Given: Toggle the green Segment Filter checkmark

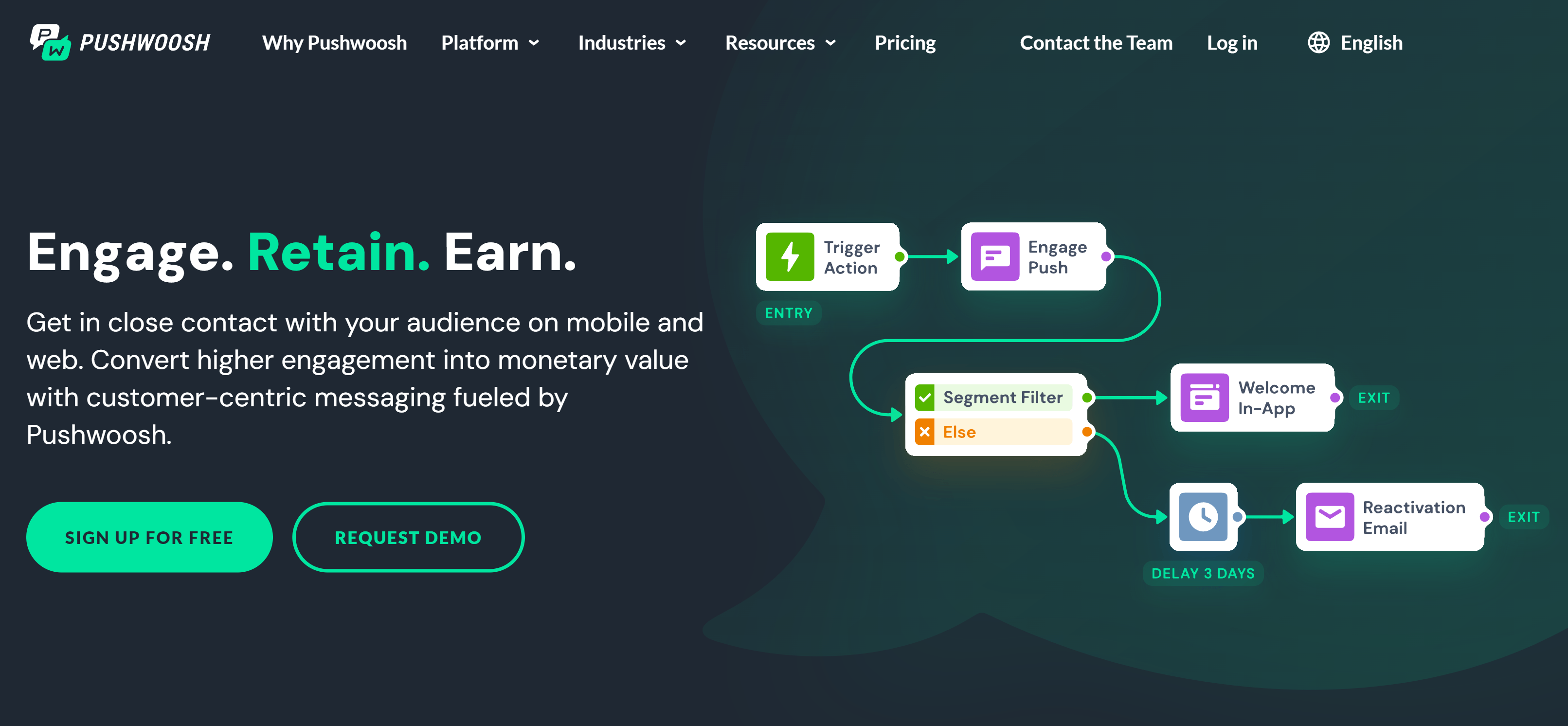Looking at the screenshot, I should click(x=925, y=398).
